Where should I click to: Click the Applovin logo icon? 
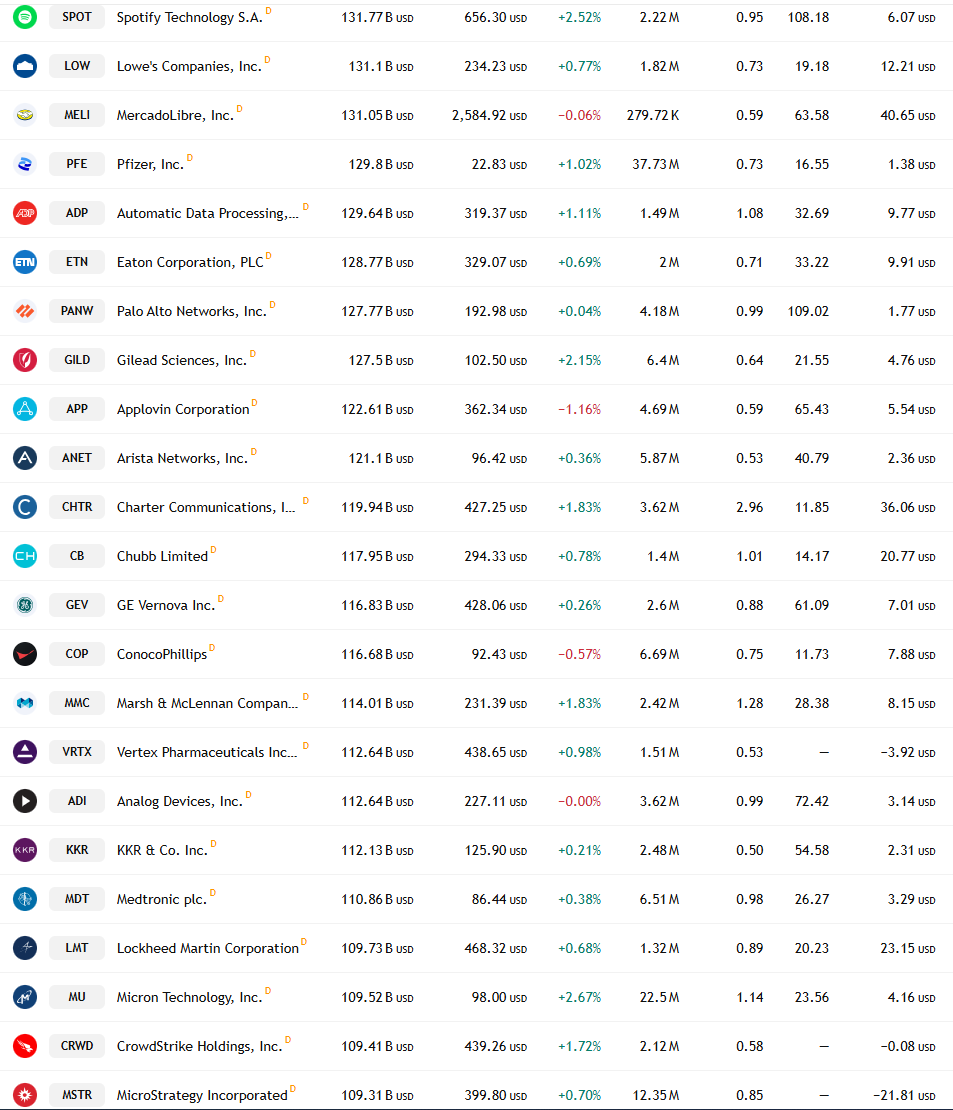click(25, 408)
